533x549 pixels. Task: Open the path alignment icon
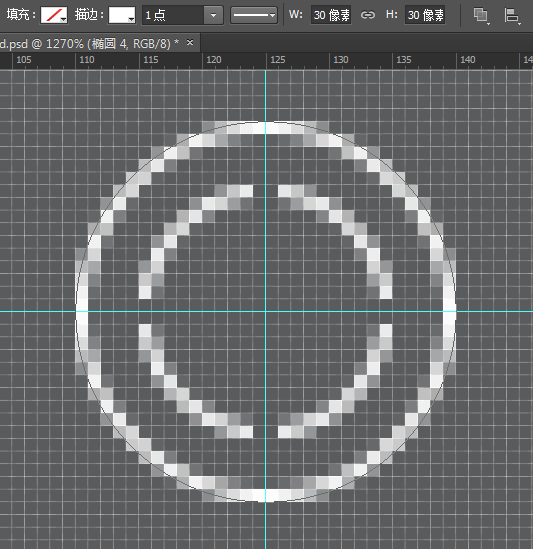[512, 15]
